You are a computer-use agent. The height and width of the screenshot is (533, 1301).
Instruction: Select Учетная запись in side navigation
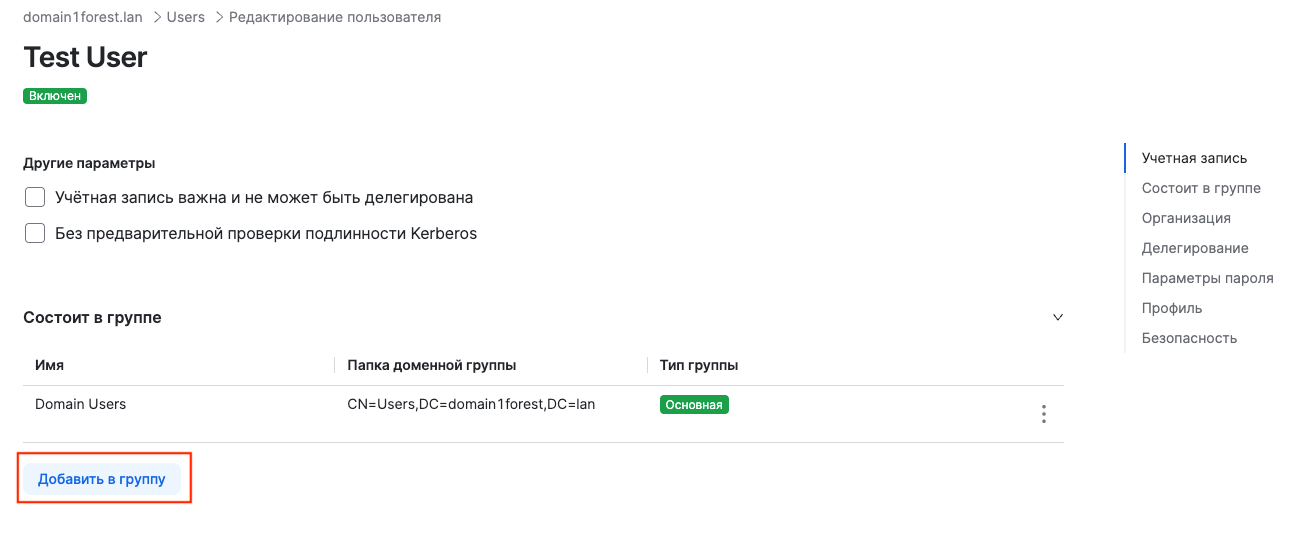point(1194,158)
